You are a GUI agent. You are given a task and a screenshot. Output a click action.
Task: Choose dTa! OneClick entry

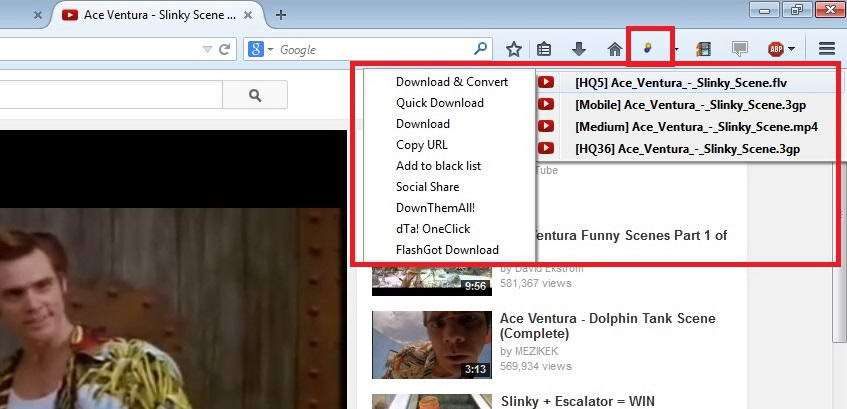tap(433, 229)
